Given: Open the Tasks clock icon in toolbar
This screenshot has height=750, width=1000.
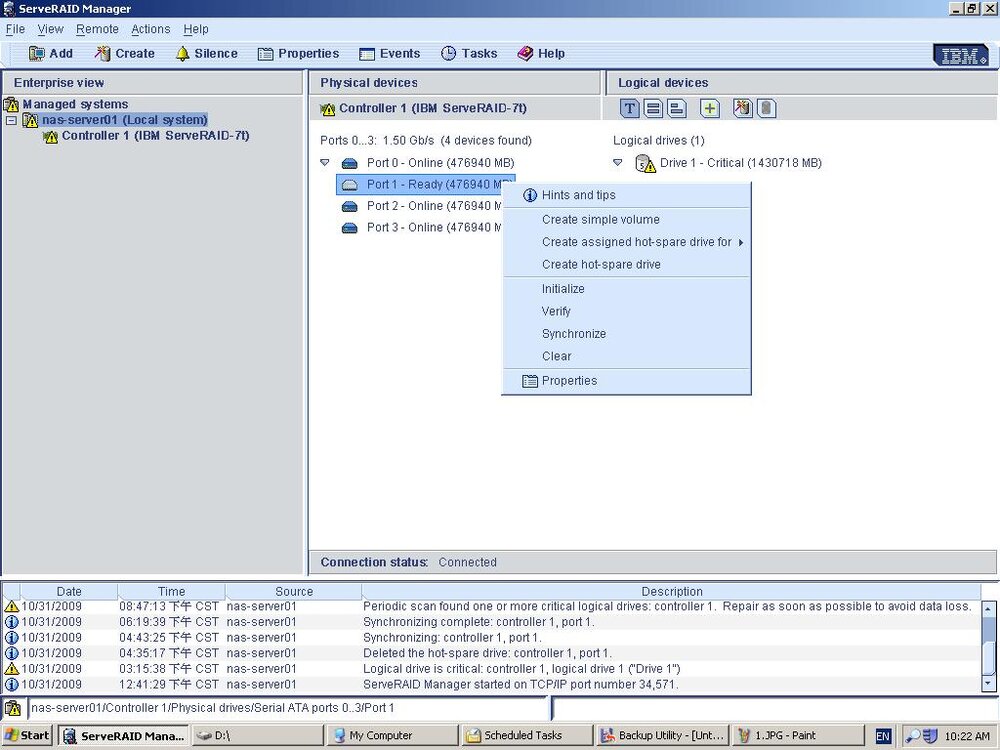Looking at the screenshot, I should (x=448, y=54).
